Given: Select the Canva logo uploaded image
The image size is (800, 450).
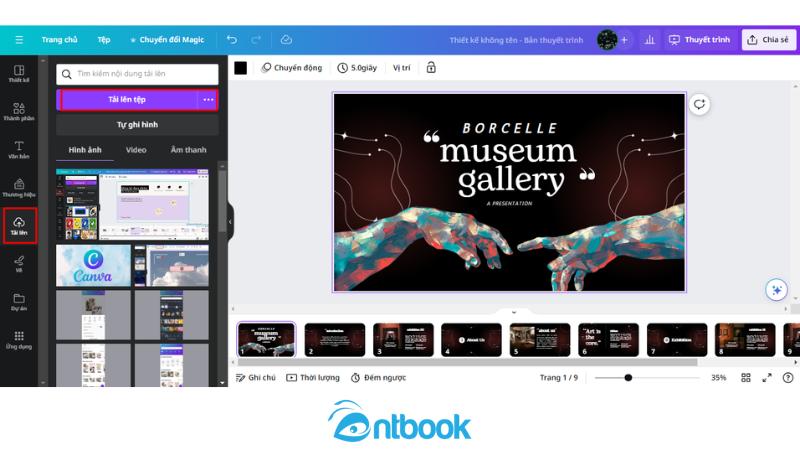Looking at the screenshot, I should 93,265.
